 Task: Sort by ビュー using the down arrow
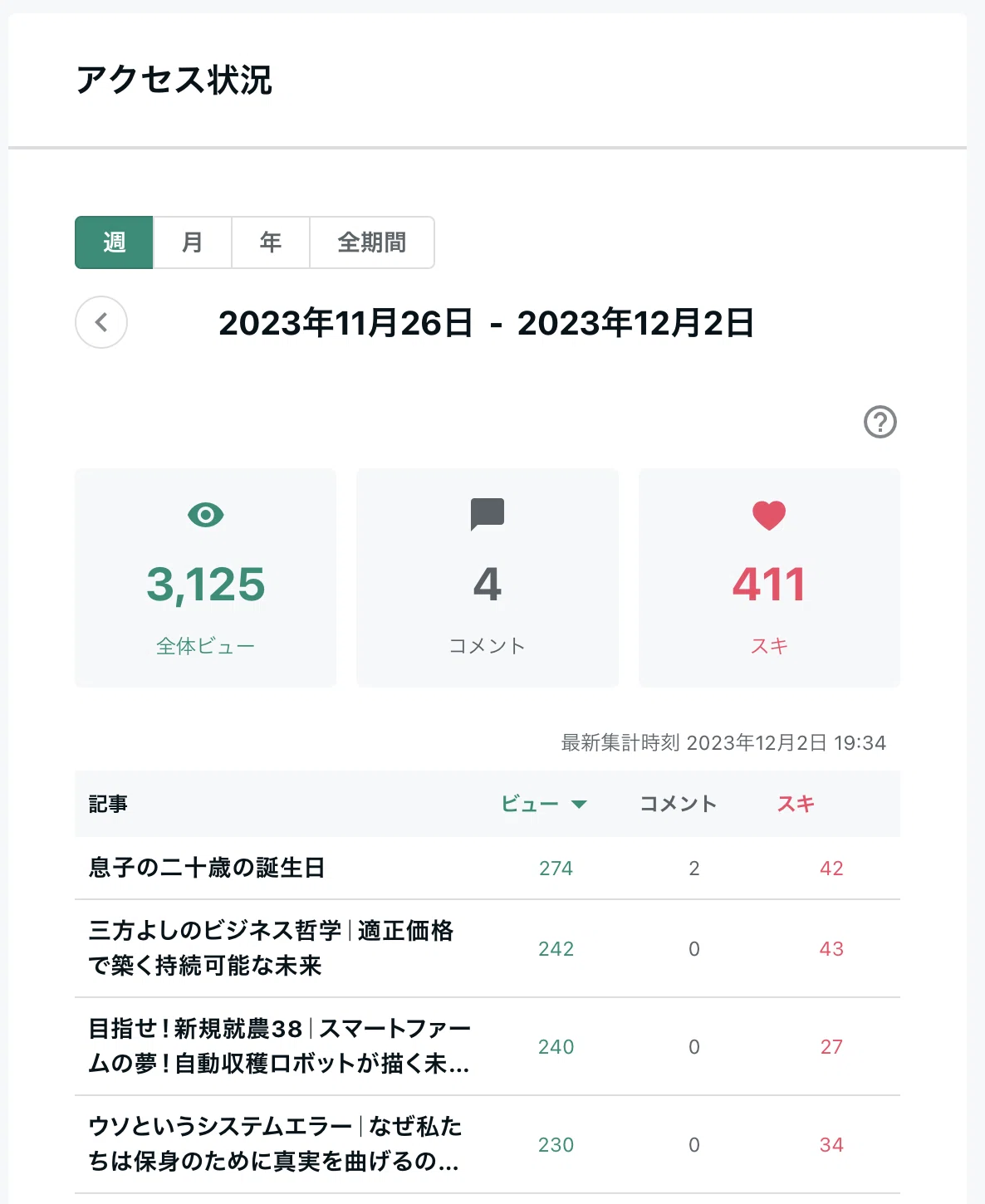[579, 804]
